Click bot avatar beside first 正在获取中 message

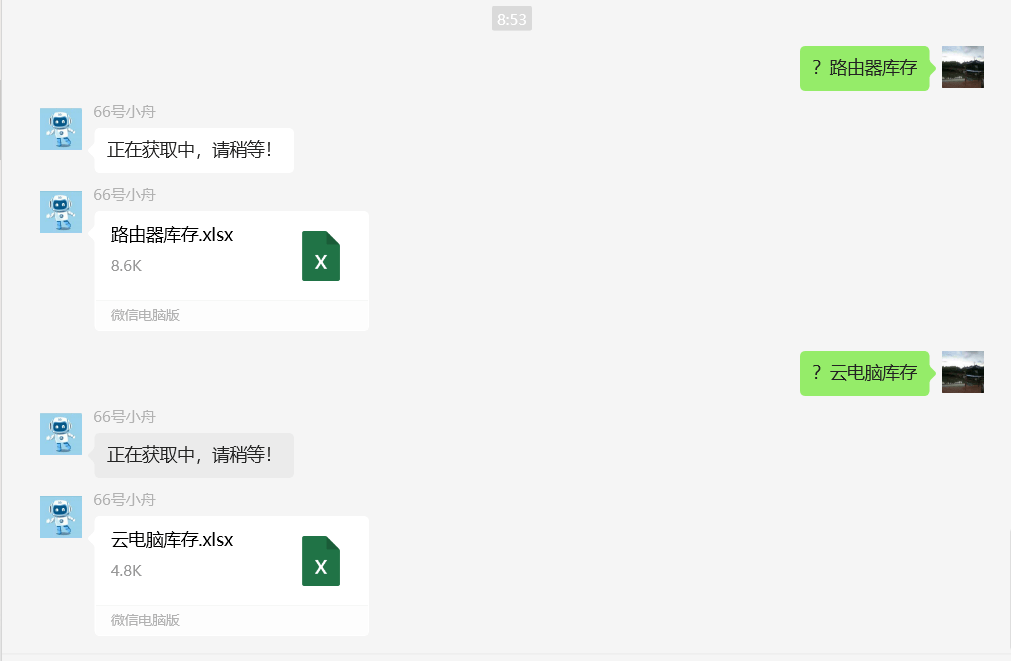61,129
